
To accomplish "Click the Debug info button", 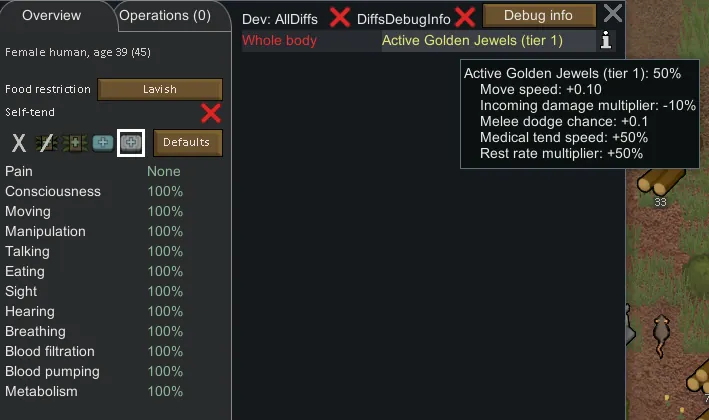I will coord(538,15).
